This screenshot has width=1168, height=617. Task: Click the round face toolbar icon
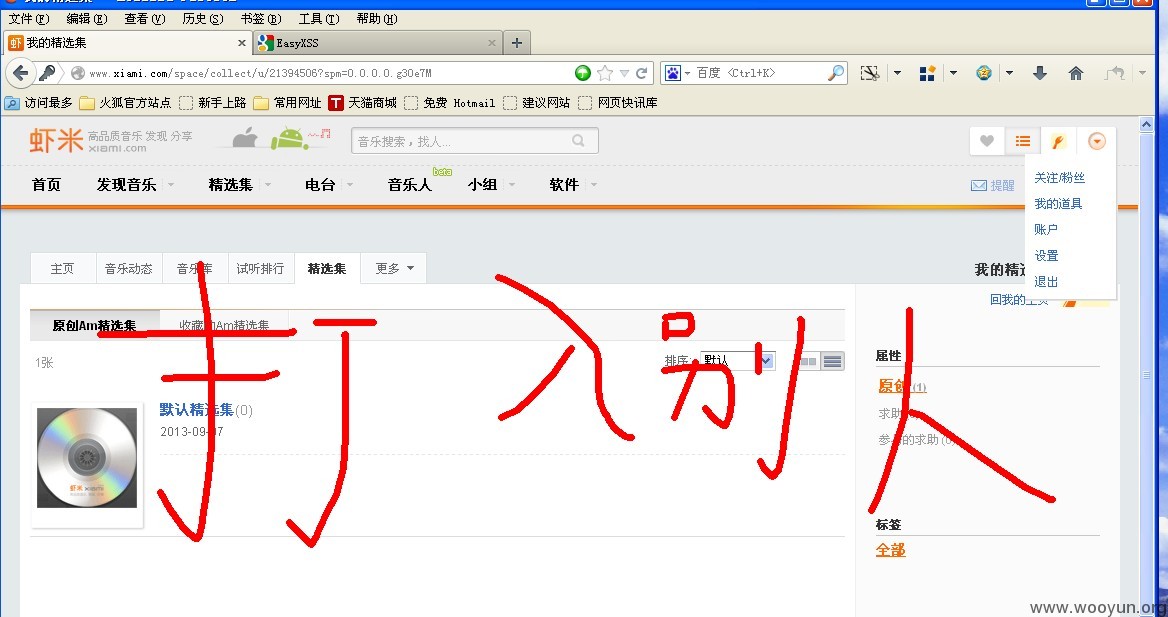click(x=984, y=73)
